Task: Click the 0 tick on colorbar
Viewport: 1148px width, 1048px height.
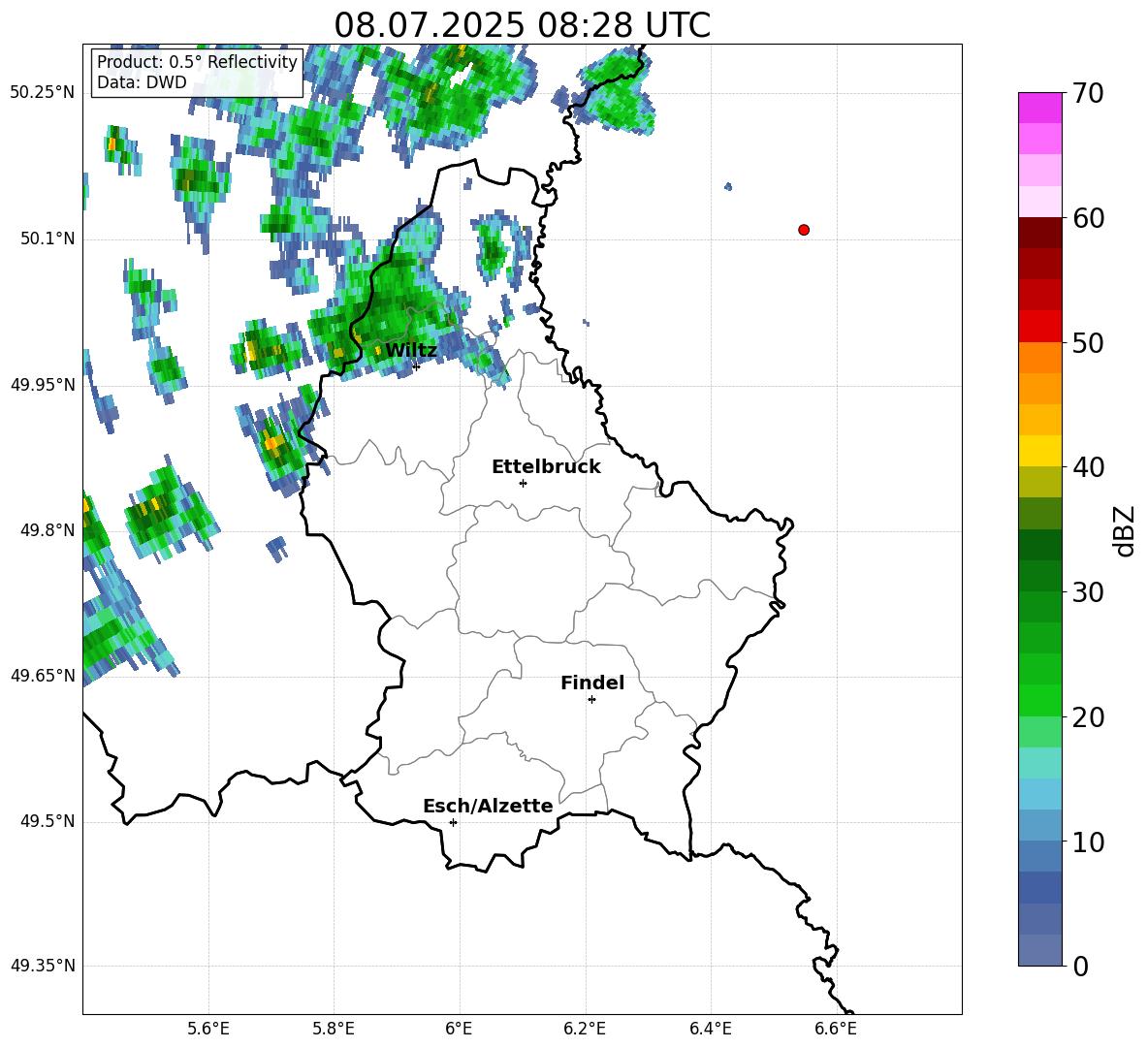Action: 1081,966
